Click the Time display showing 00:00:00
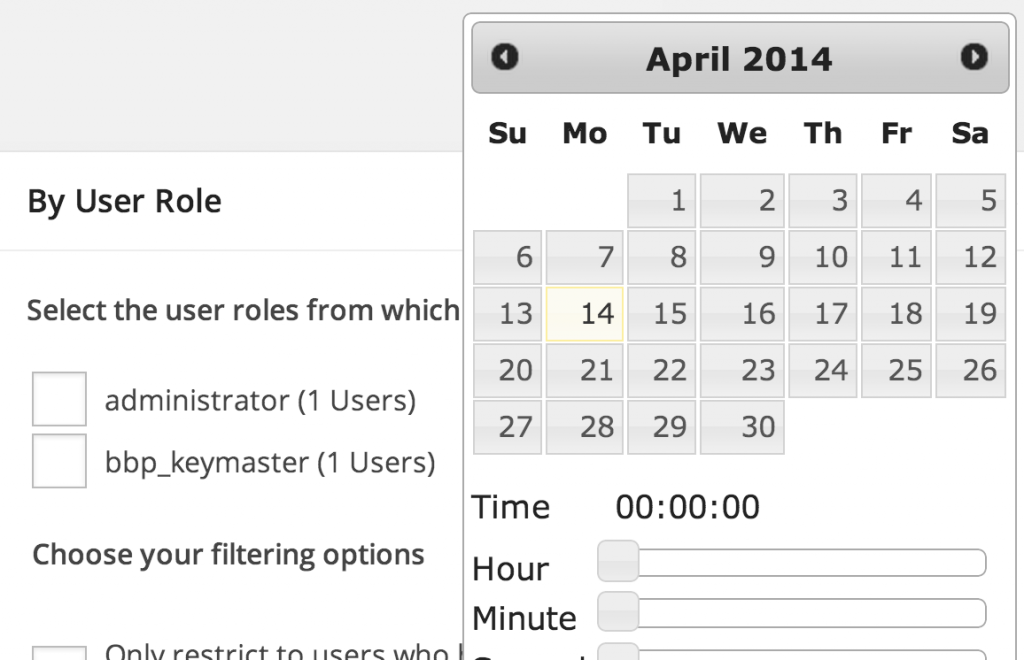 coord(685,507)
